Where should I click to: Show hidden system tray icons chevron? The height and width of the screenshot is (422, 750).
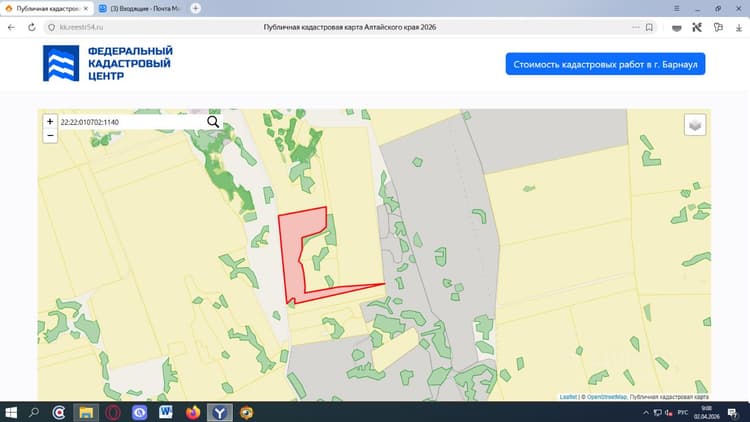click(x=646, y=412)
